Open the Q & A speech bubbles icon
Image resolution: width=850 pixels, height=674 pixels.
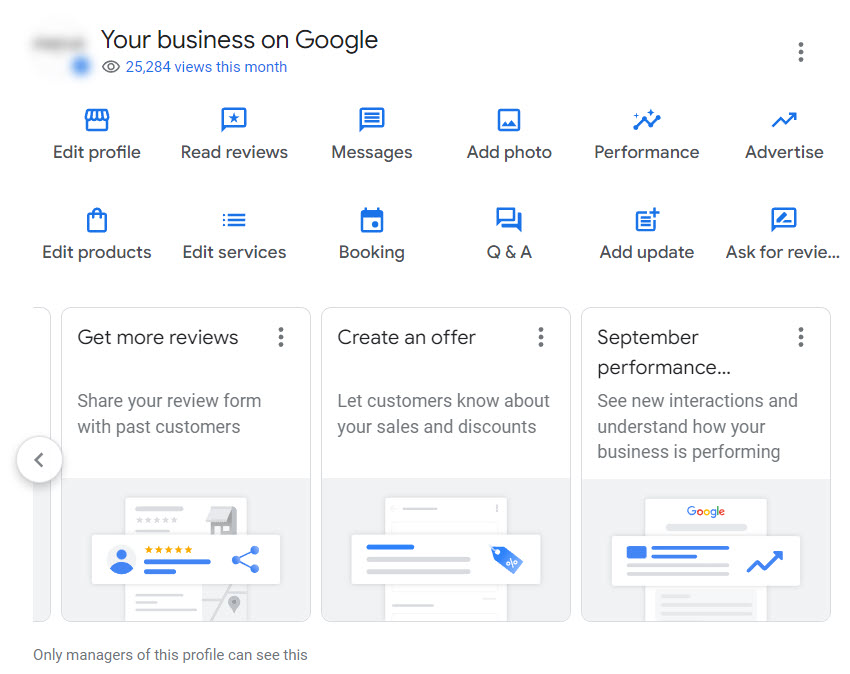pyautogui.click(x=509, y=220)
